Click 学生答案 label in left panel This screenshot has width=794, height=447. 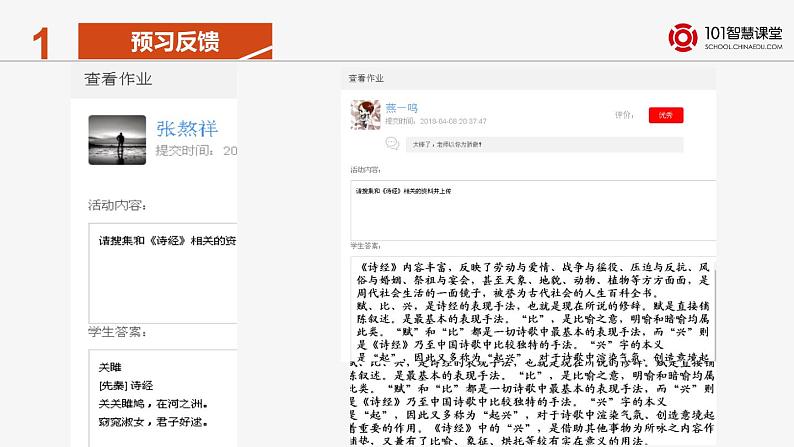(117, 332)
